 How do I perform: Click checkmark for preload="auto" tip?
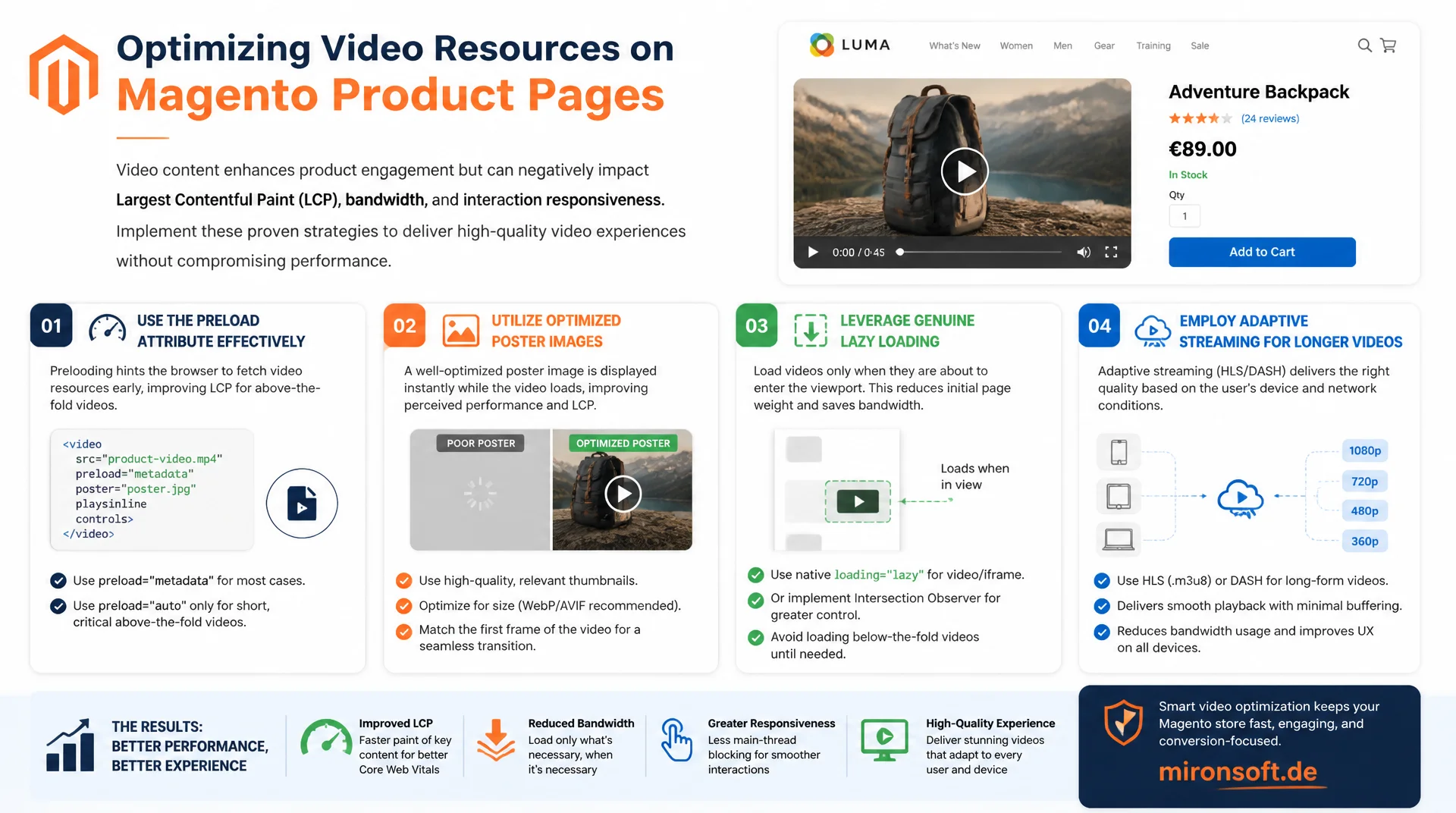point(58,606)
